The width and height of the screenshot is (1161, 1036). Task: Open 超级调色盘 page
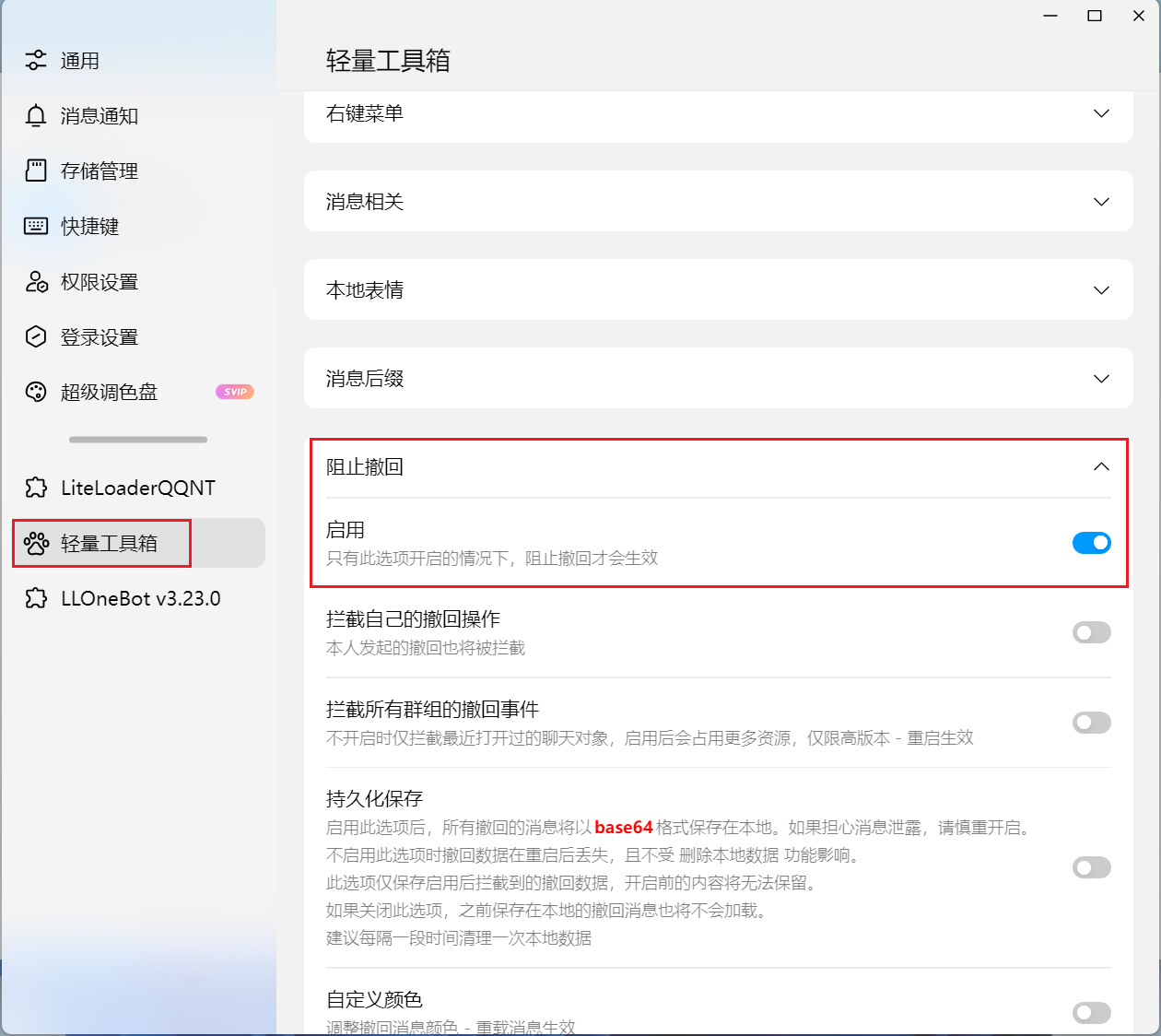point(138,392)
